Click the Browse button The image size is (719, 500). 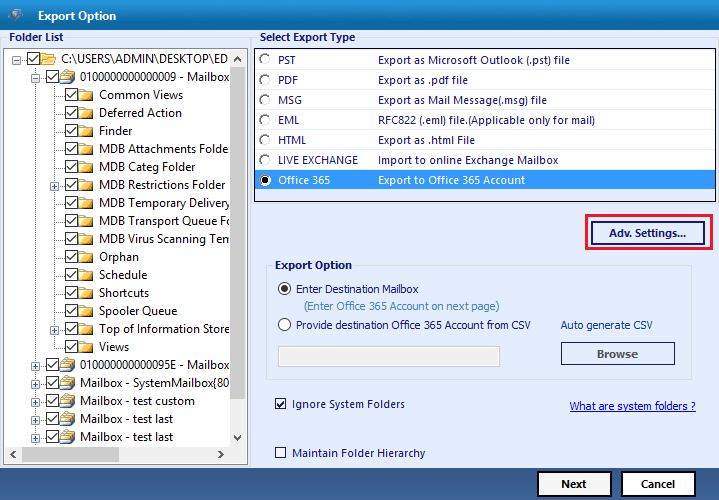click(618, 354)
